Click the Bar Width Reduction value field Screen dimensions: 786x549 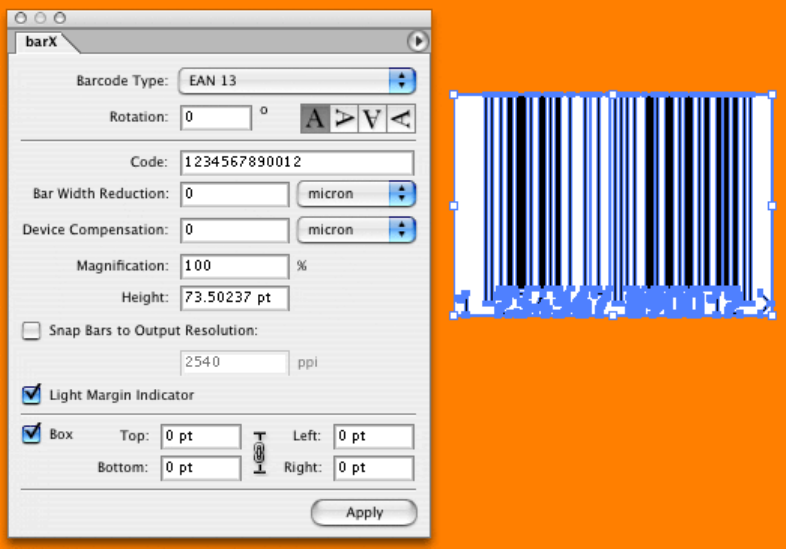click(235, 194)
